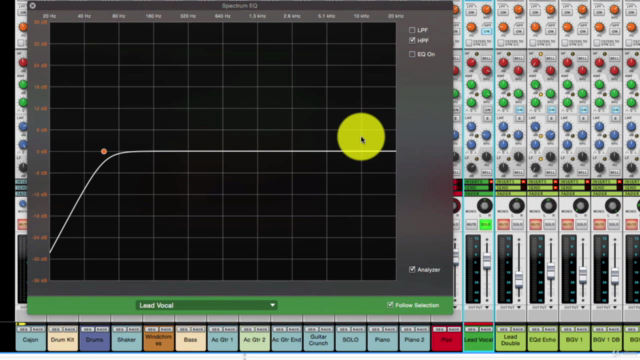Click SEQ button above Lead Vocal label

[471, 329]
